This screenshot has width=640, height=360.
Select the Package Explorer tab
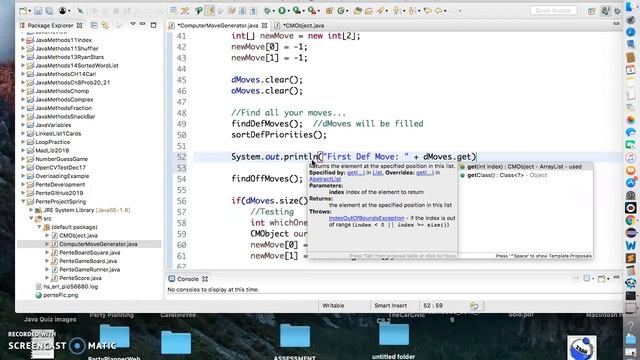(50, 25)
